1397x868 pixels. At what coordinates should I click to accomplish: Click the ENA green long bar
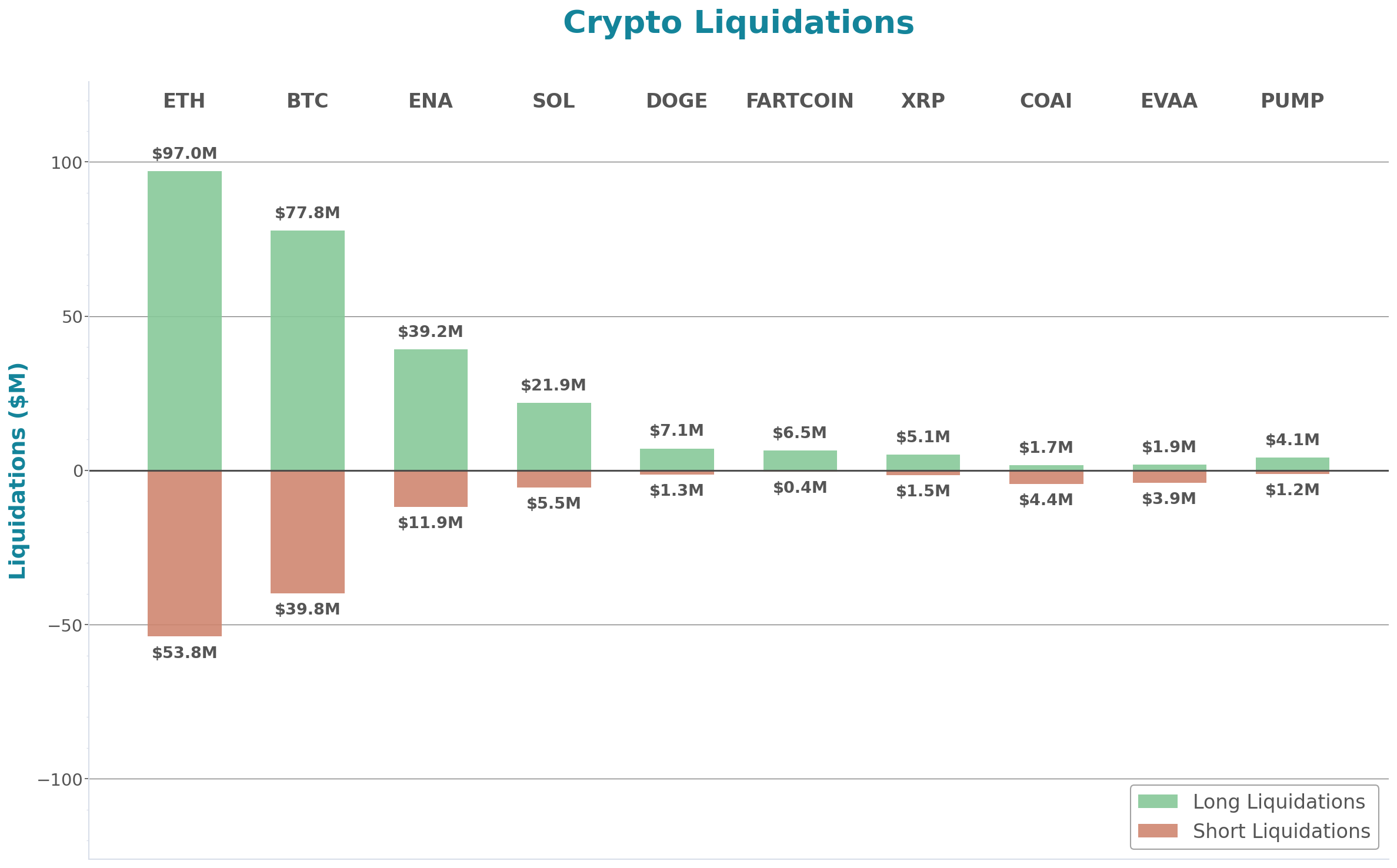click(x=431, y=410)
